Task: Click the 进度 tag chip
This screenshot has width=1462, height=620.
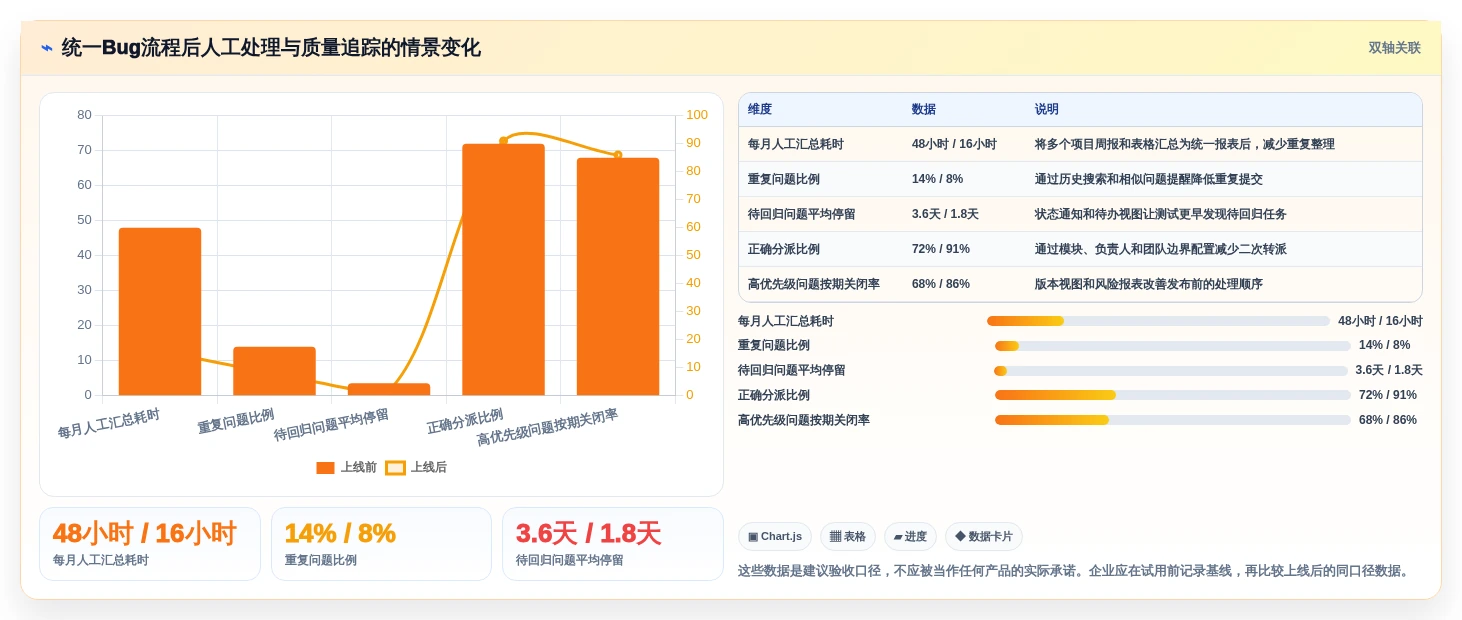Action: coord(910,536)
